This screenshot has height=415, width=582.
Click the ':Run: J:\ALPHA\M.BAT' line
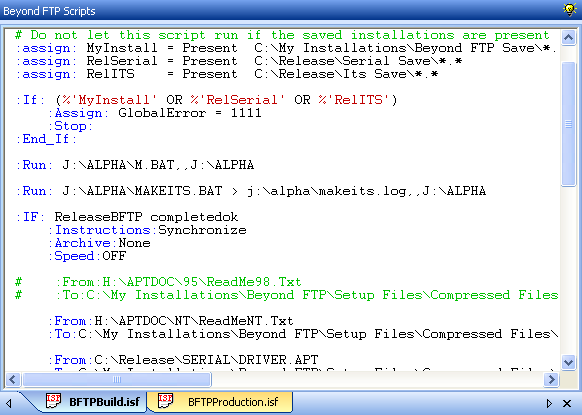point(135,165)
